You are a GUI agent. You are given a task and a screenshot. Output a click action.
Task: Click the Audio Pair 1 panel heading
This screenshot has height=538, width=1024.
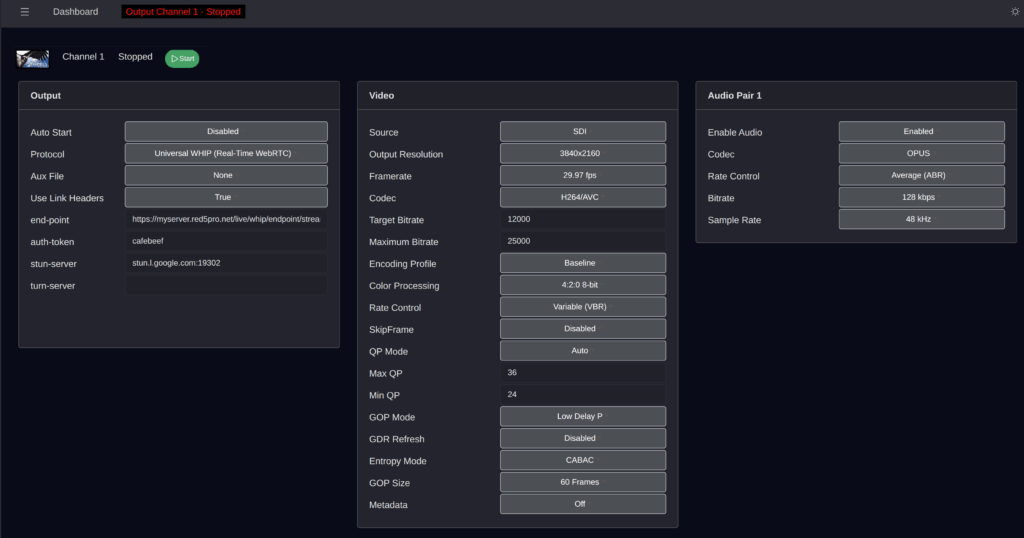click(x=735, y=95)
